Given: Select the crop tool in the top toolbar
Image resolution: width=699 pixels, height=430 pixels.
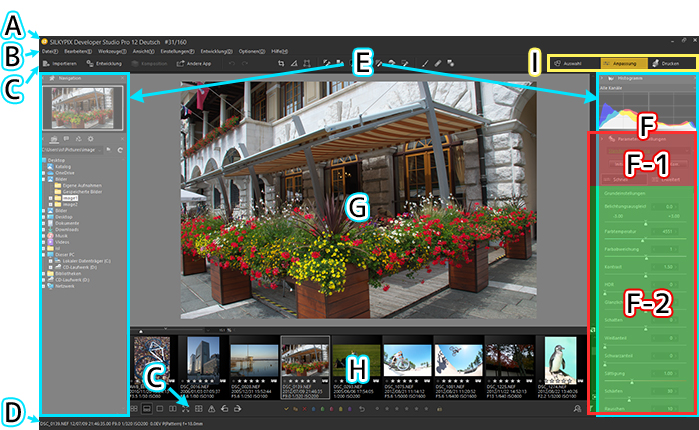Looking at the screenshot, I should (x=280, y=63).
